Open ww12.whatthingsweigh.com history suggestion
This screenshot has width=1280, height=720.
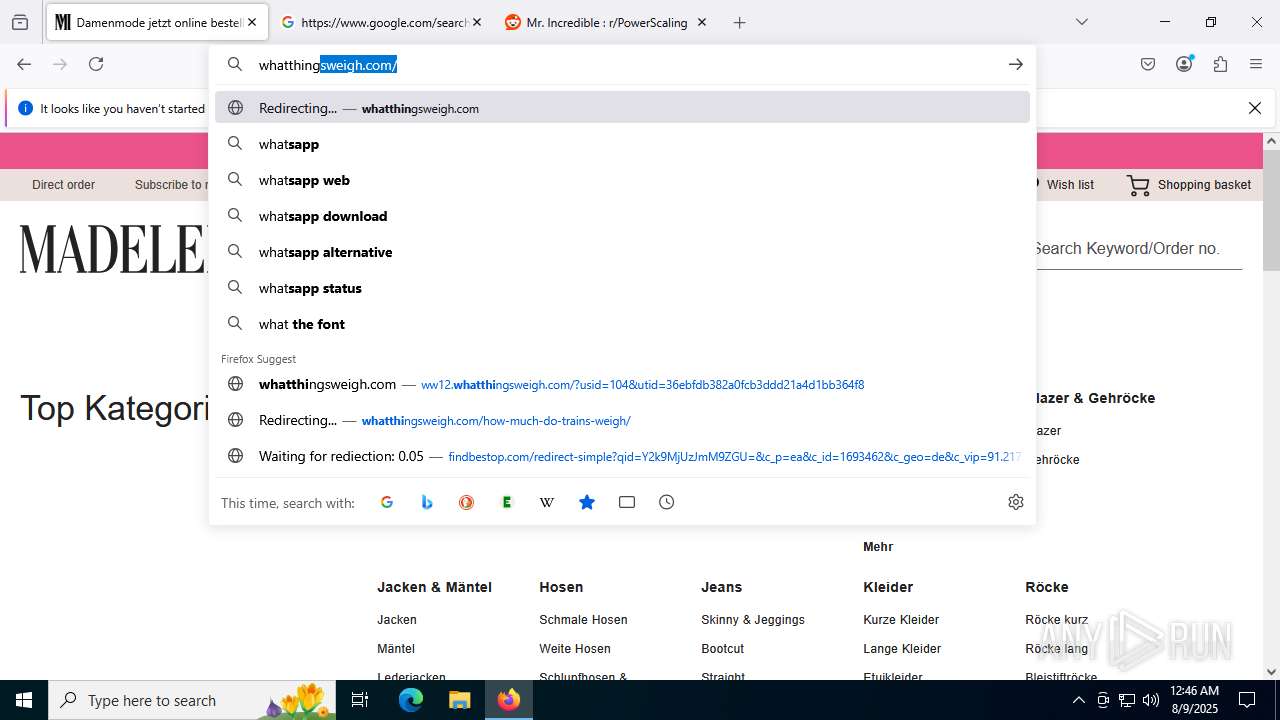pyautogui.click(x=622, y=384)
